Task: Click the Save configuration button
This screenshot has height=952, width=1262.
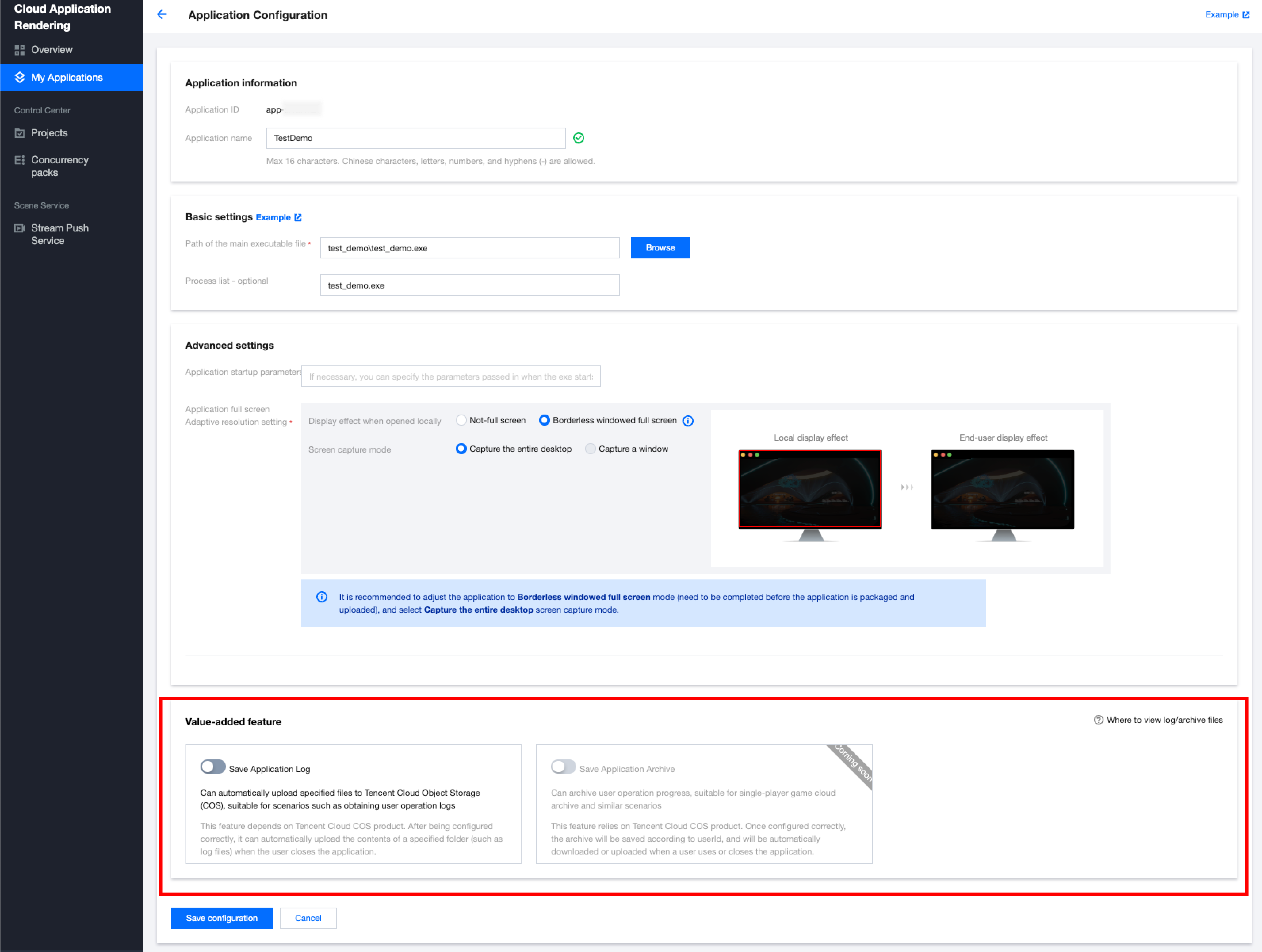Action: coord(221,918)
